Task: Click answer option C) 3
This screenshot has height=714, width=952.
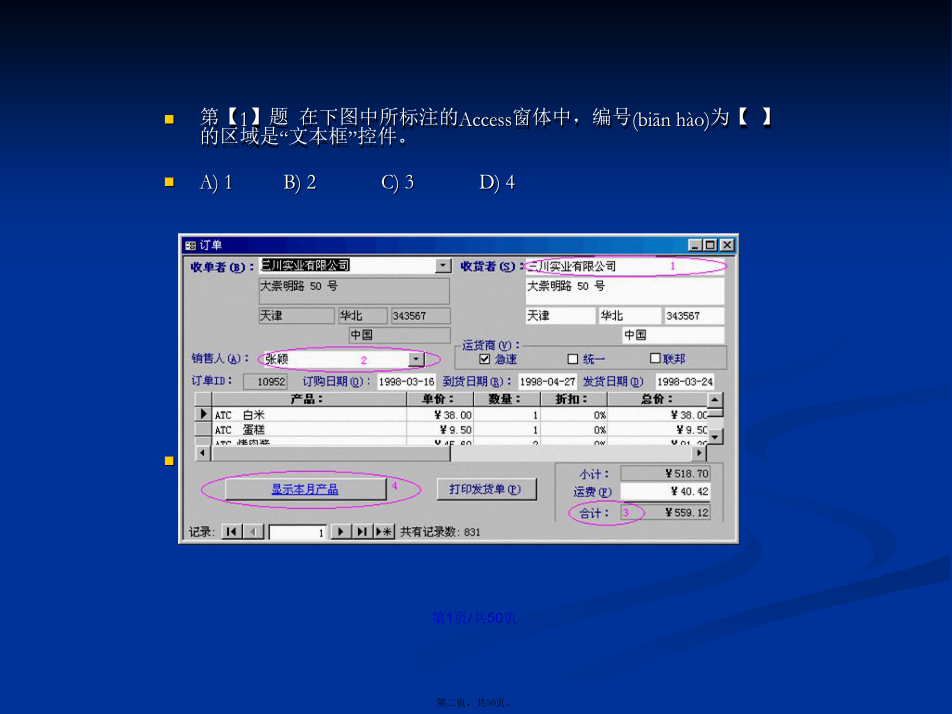Action: [x=398, y=182]
